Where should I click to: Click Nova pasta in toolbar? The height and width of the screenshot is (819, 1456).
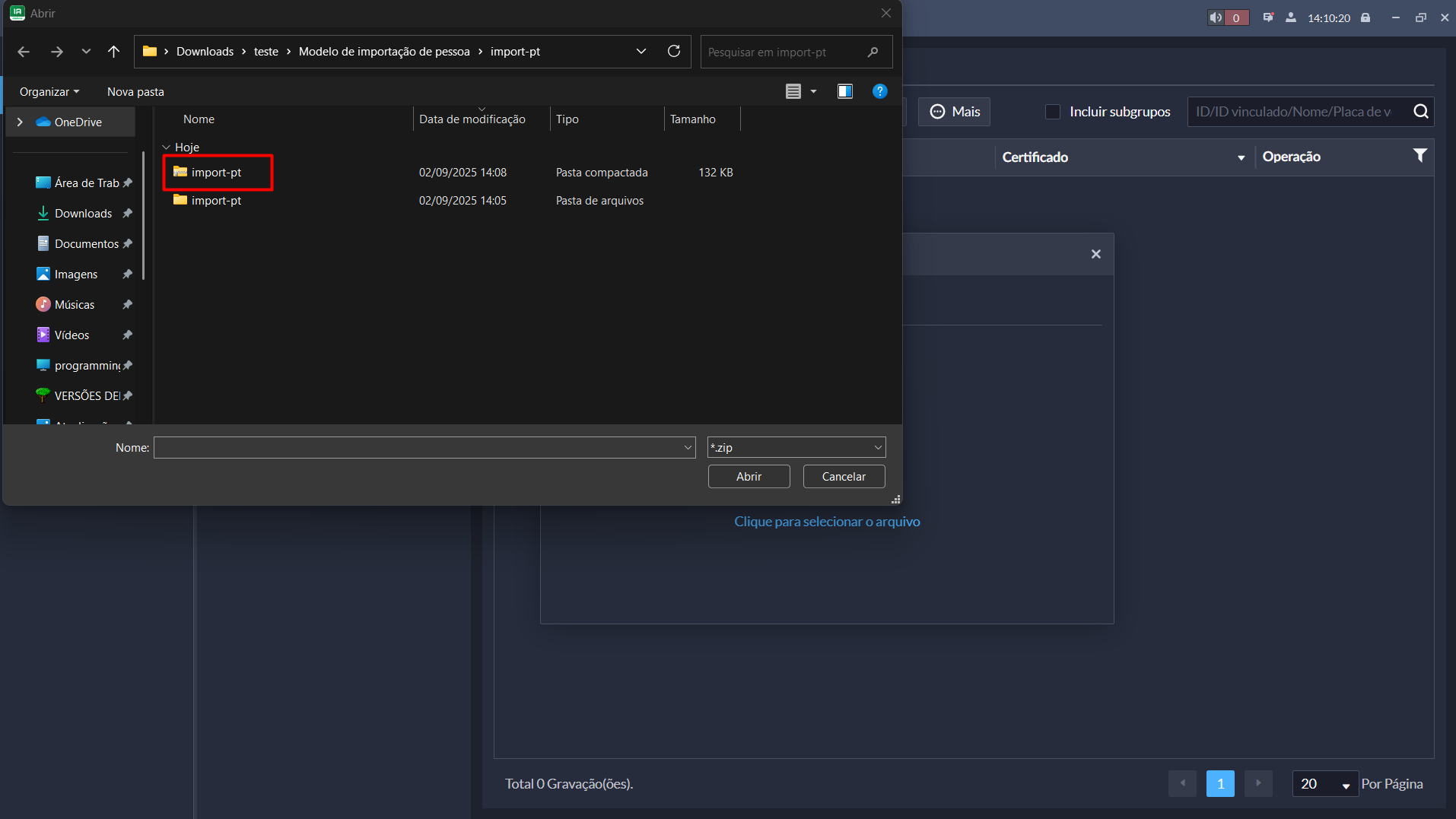[135, 92]
